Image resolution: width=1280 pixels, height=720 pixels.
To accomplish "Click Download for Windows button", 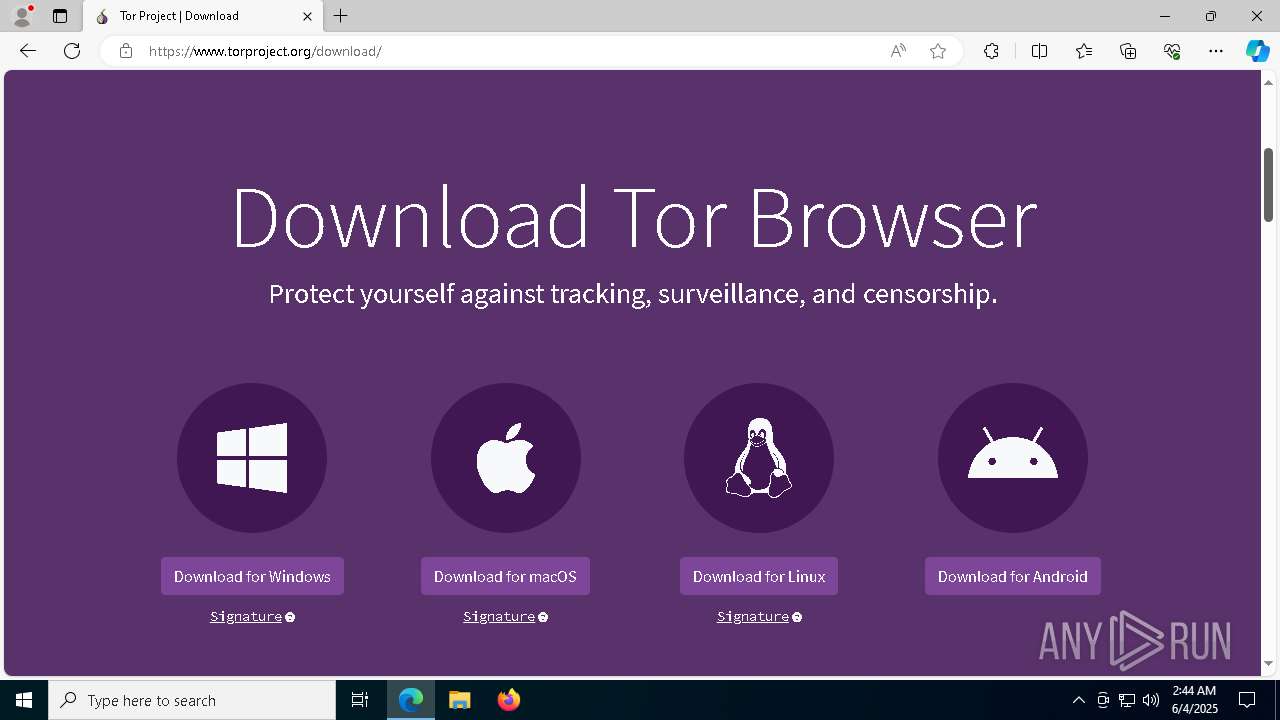I will 252,576.
